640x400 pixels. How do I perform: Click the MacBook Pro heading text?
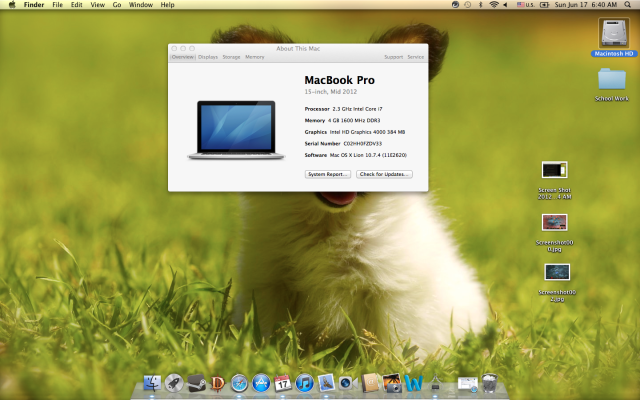[340, 80]
